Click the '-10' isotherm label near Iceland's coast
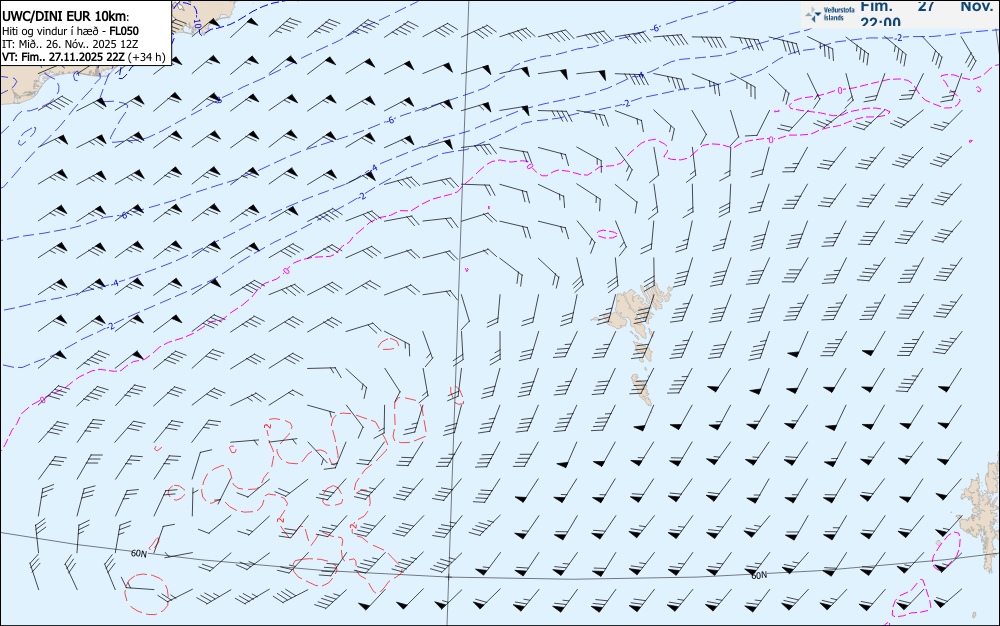 pyautogui.click(x=196, y=22)
